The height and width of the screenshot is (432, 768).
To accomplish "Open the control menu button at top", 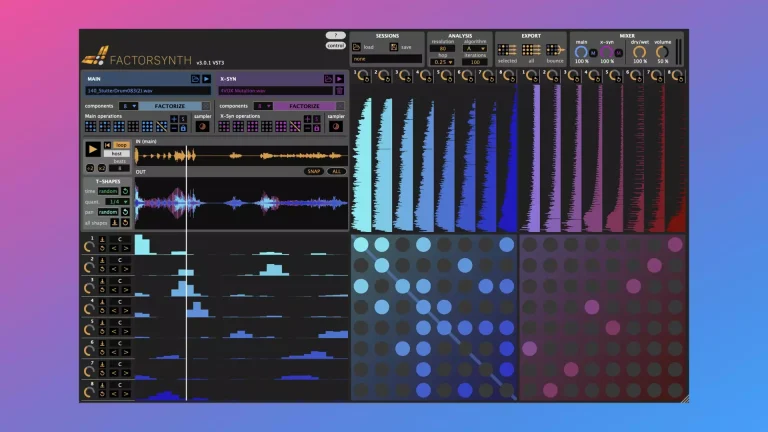I will pyautogui.click(x=335, y=45).
